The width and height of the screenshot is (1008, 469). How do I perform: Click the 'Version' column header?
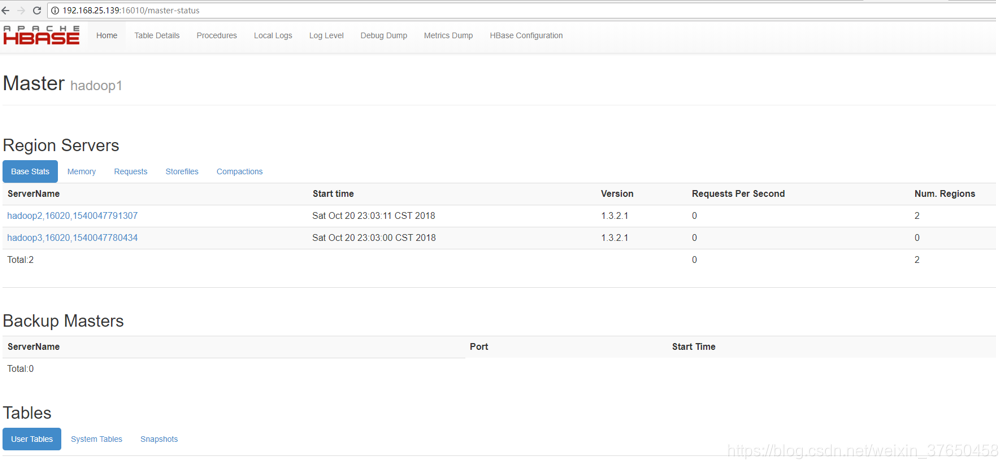coord(617,193)
